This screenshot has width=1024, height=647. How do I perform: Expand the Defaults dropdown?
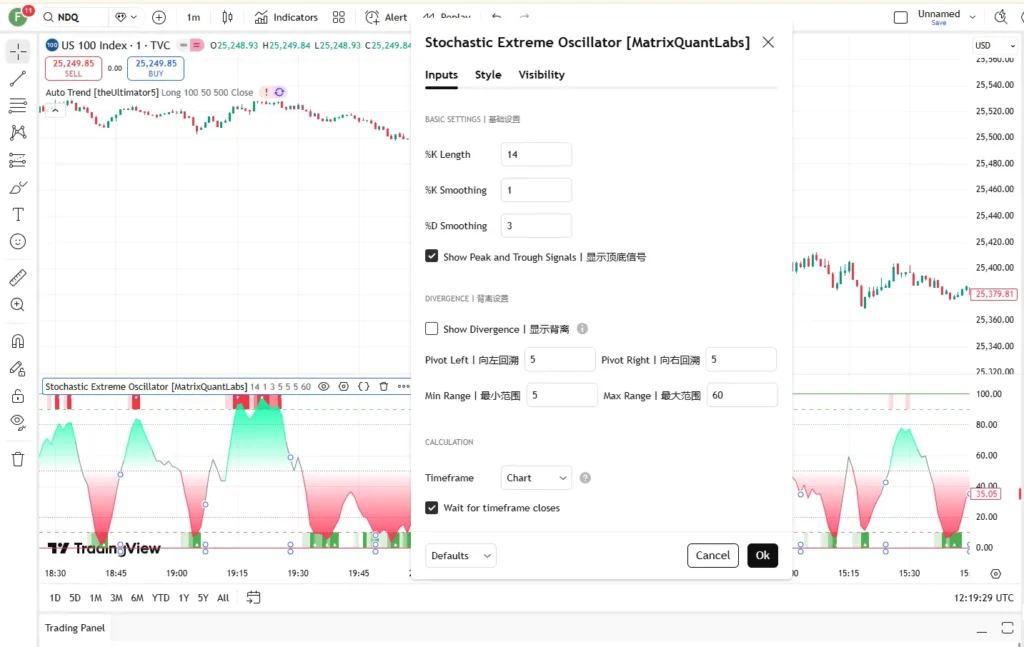coord(460,556)
